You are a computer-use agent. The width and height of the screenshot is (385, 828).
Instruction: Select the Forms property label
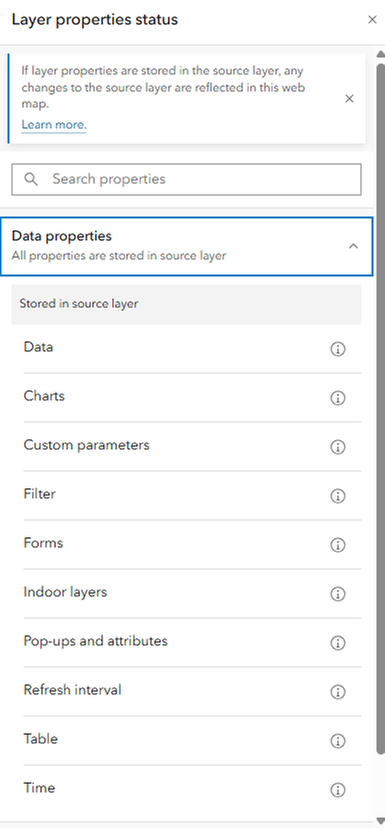pyautogui.click(x=43, y=543)
